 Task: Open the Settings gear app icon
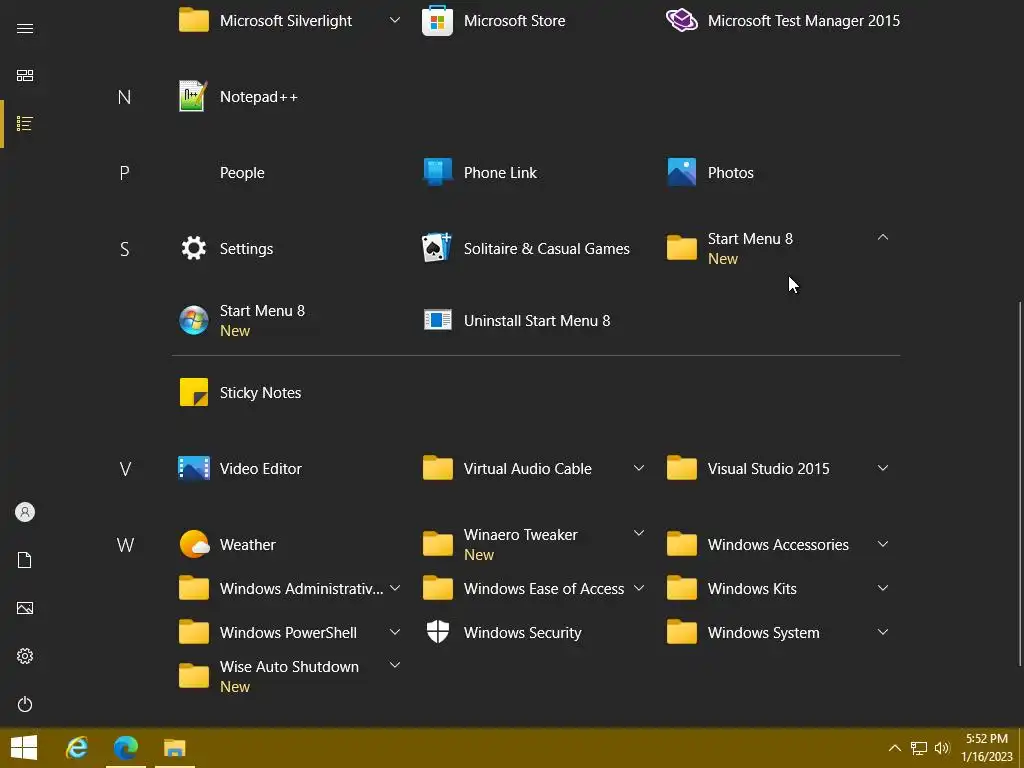[193, 249]
